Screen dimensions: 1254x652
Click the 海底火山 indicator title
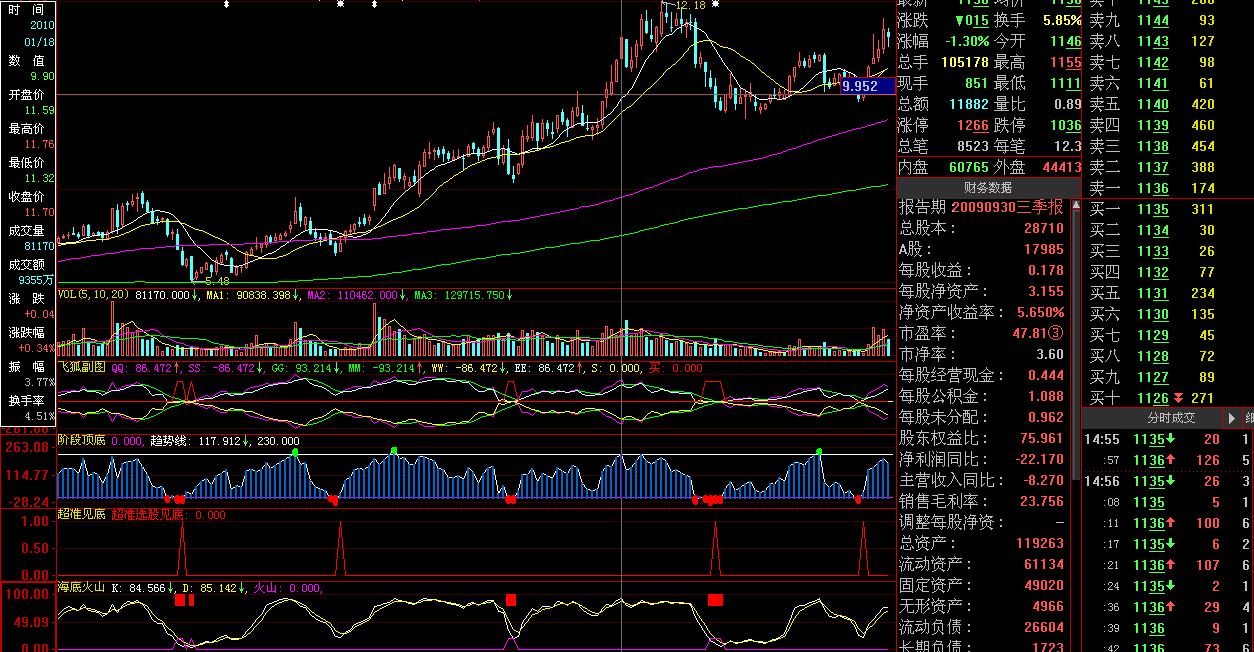point(82,588)
